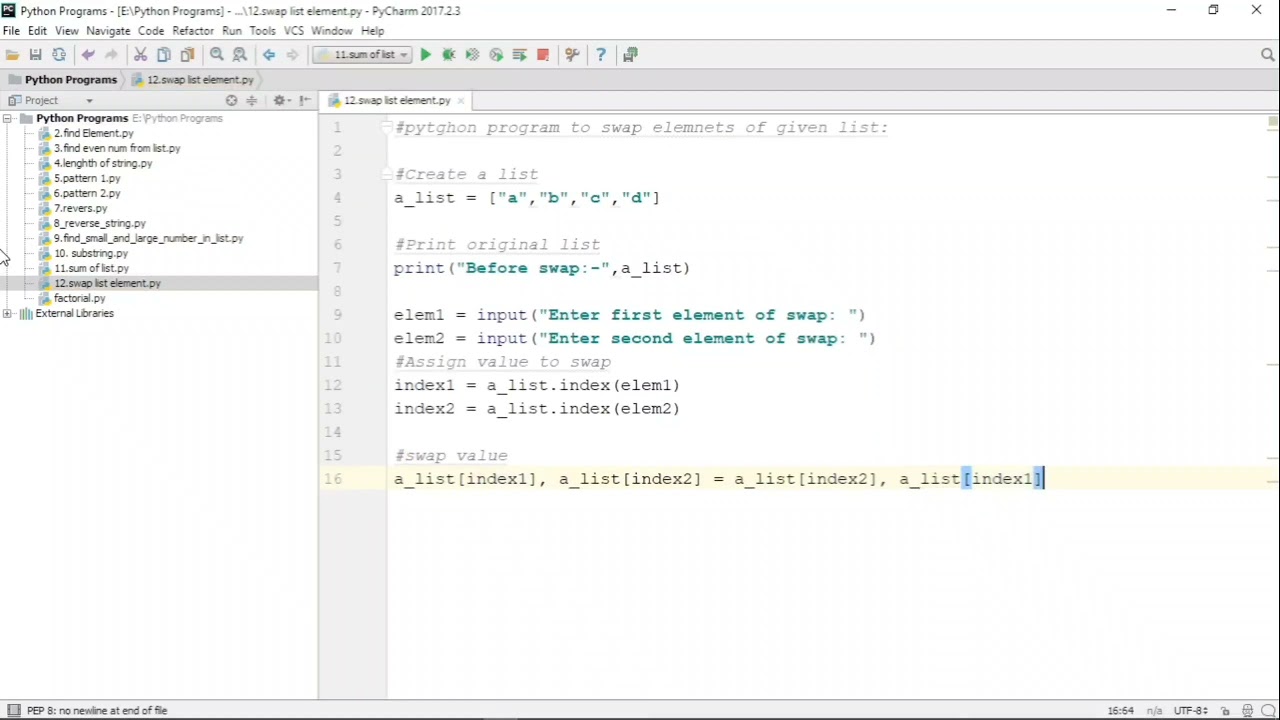Click on code line 7 print statement
This screenshot has height=720, width=1280.
(542, 268)
